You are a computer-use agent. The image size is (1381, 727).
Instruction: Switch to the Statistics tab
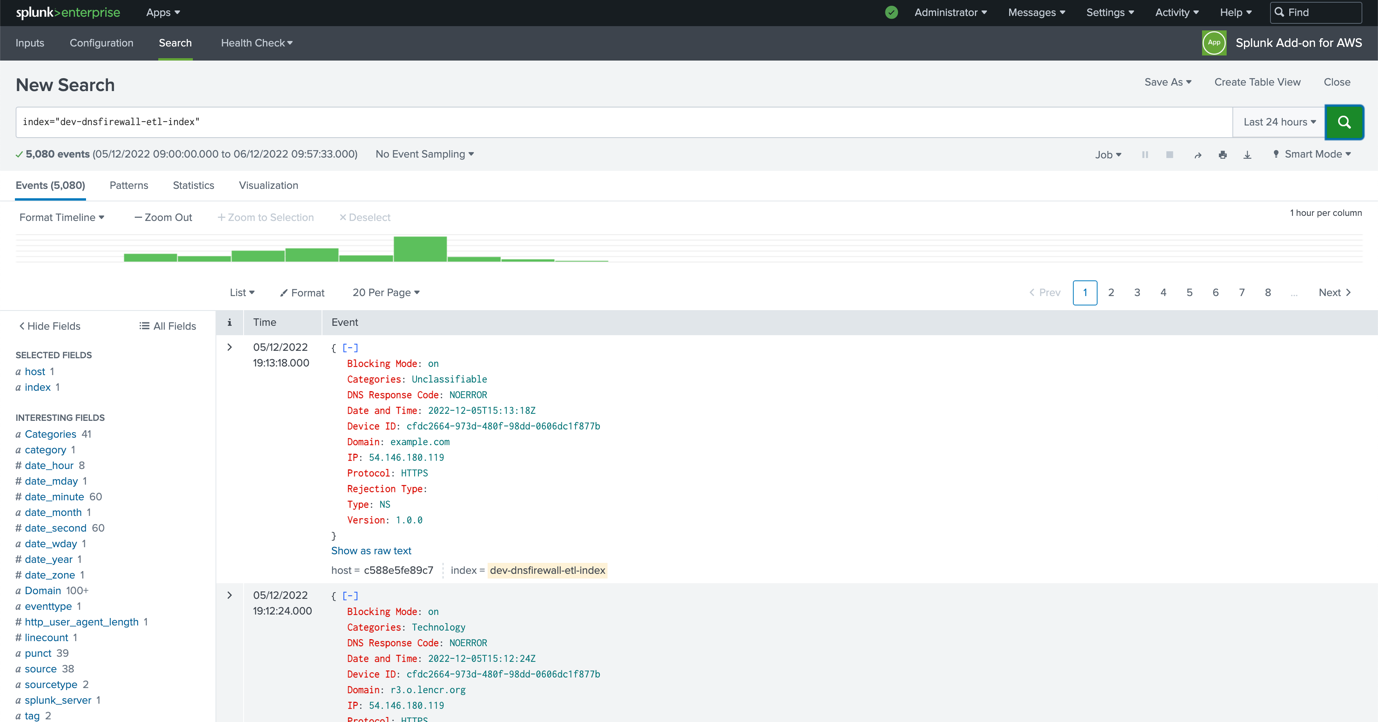coord(193,185)
